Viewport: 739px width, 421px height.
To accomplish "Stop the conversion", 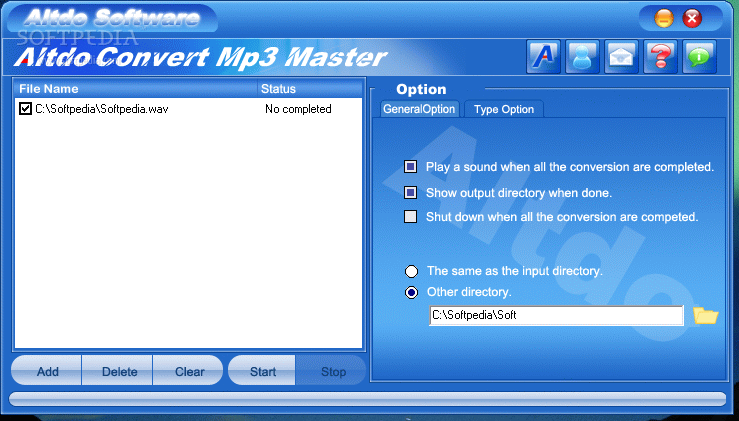I will [x=331, y=371].
